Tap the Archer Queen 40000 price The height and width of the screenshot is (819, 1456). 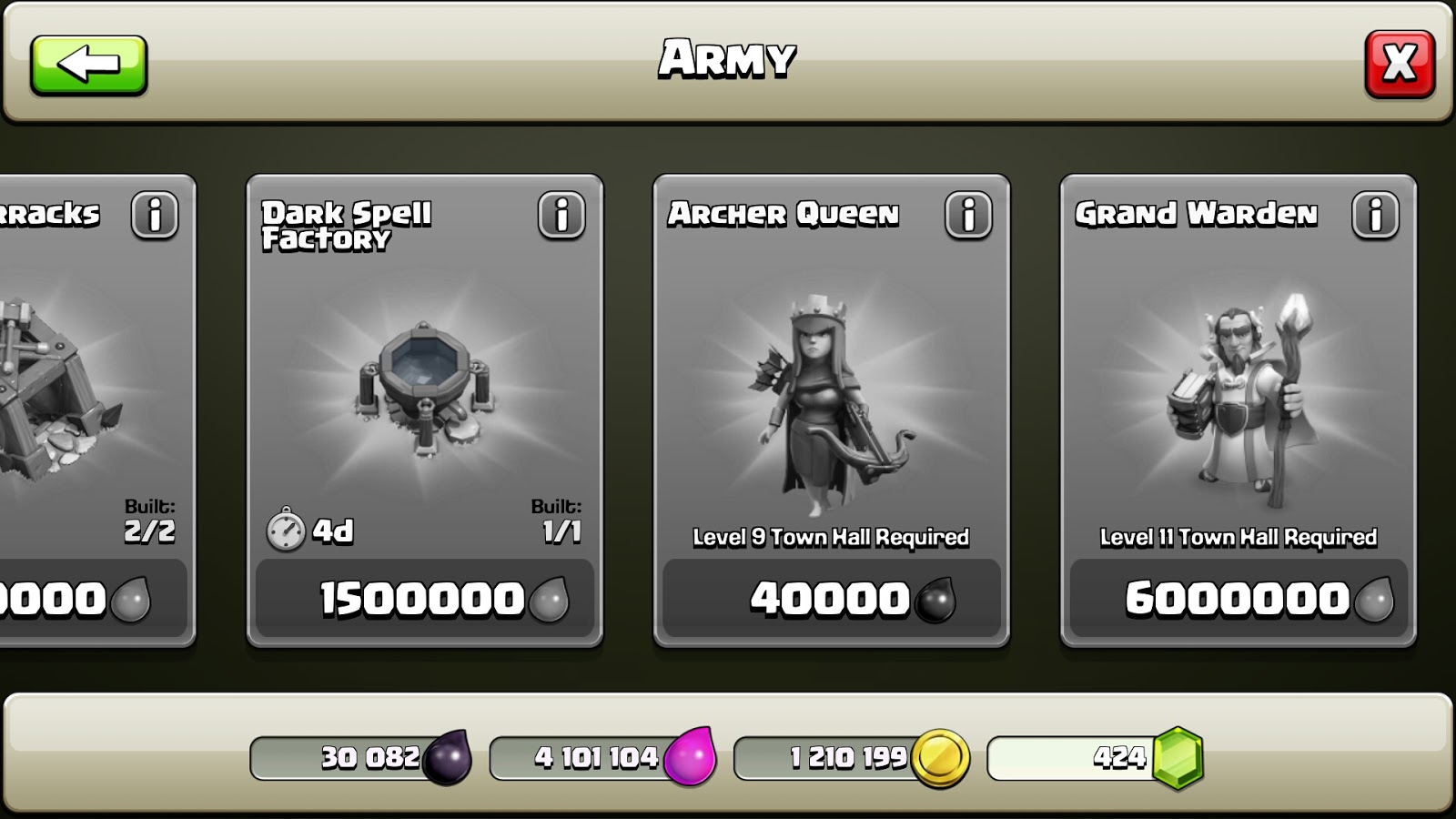point(832,599)
